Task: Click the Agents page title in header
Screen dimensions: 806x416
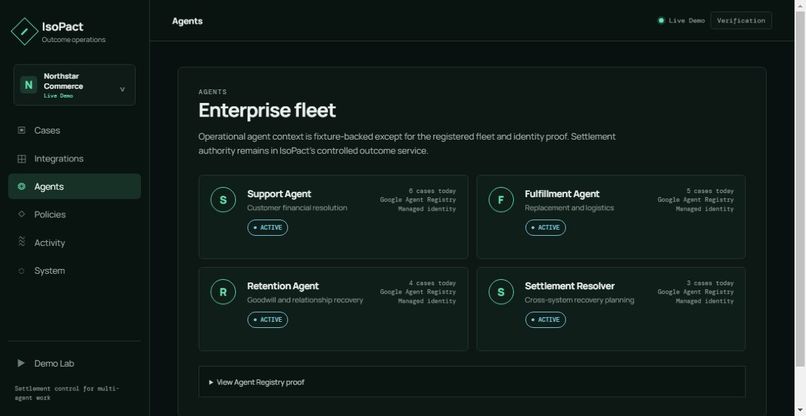Action: pos(187,21)
